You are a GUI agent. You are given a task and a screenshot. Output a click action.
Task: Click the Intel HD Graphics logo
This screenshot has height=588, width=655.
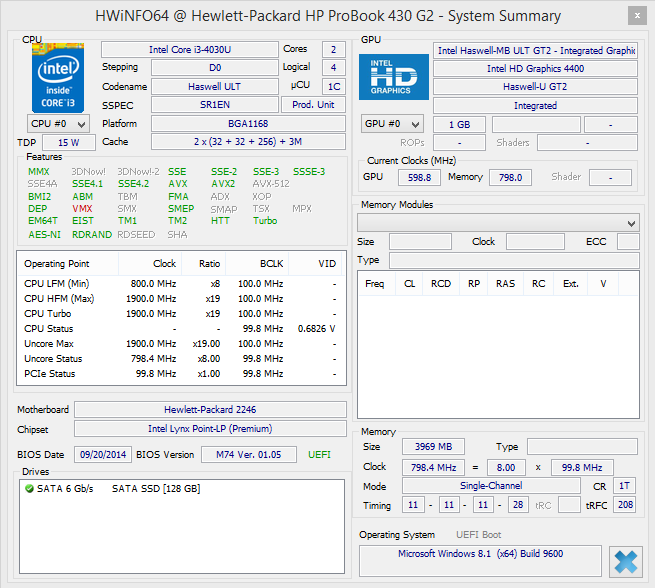click(x=394, y=77)
